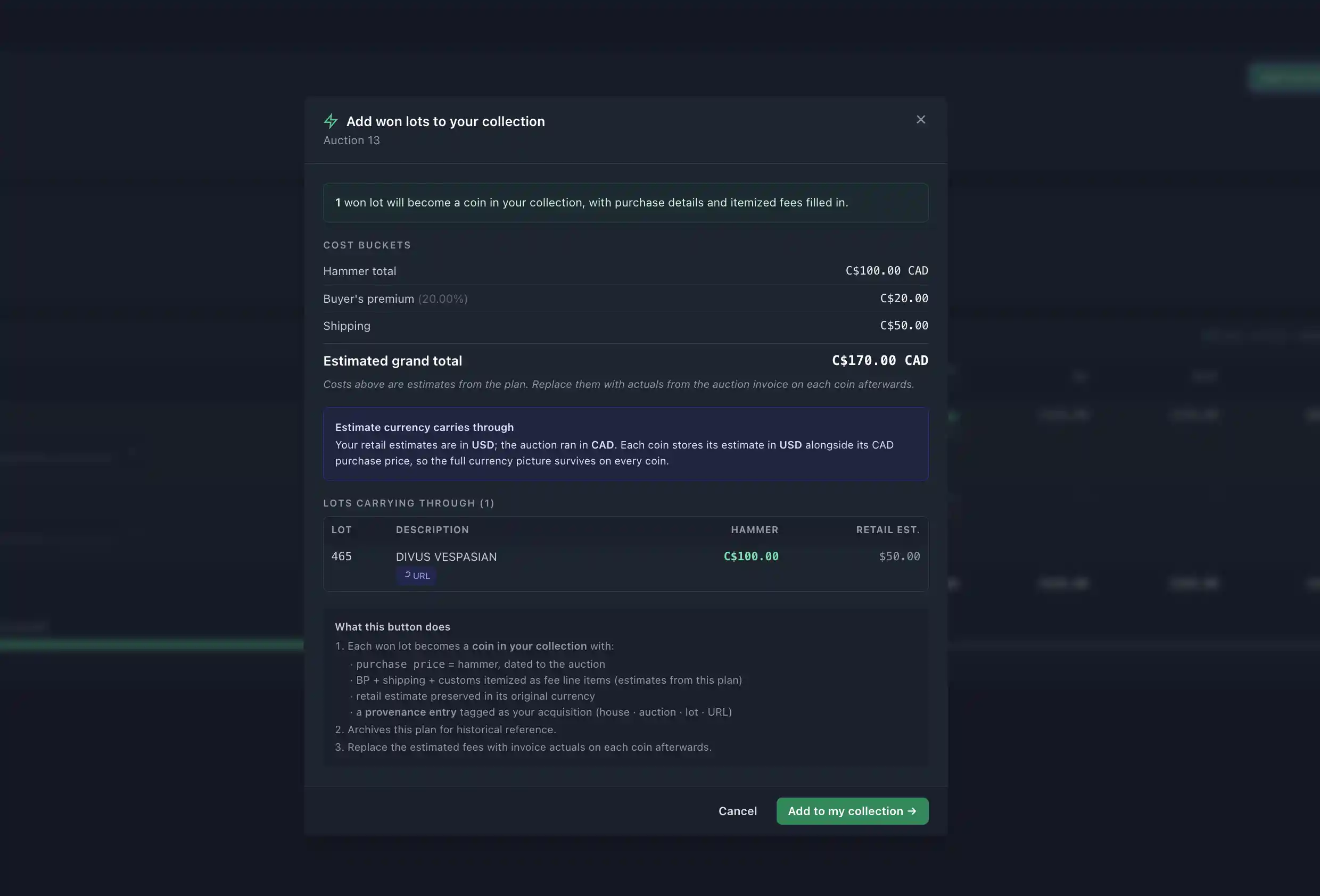Image resolution: width=1320 pixels, height=896 pixels.
Task: Click the Cancel button
Action: 737,811
